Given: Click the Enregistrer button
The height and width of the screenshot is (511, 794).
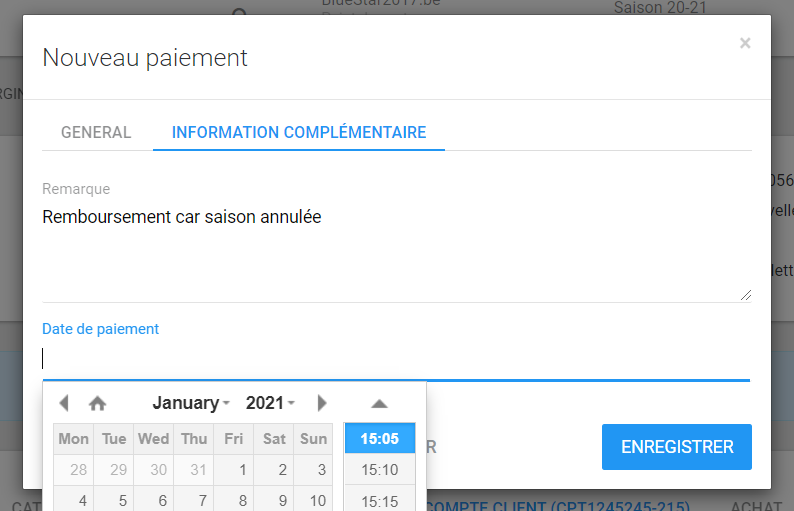Looking at the screenshot, I should [677, 447].
